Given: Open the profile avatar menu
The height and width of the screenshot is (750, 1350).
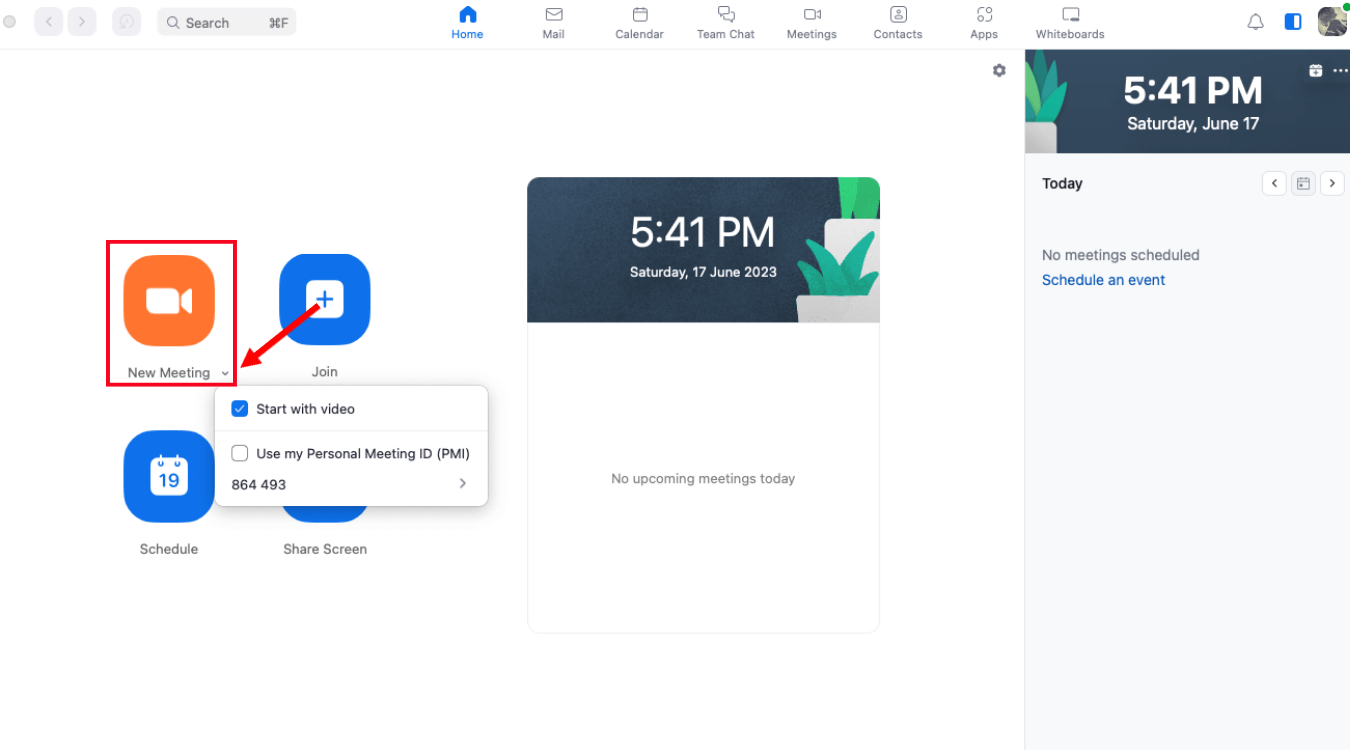Looking at the screenshot, I should click(x=1332, y=21).
